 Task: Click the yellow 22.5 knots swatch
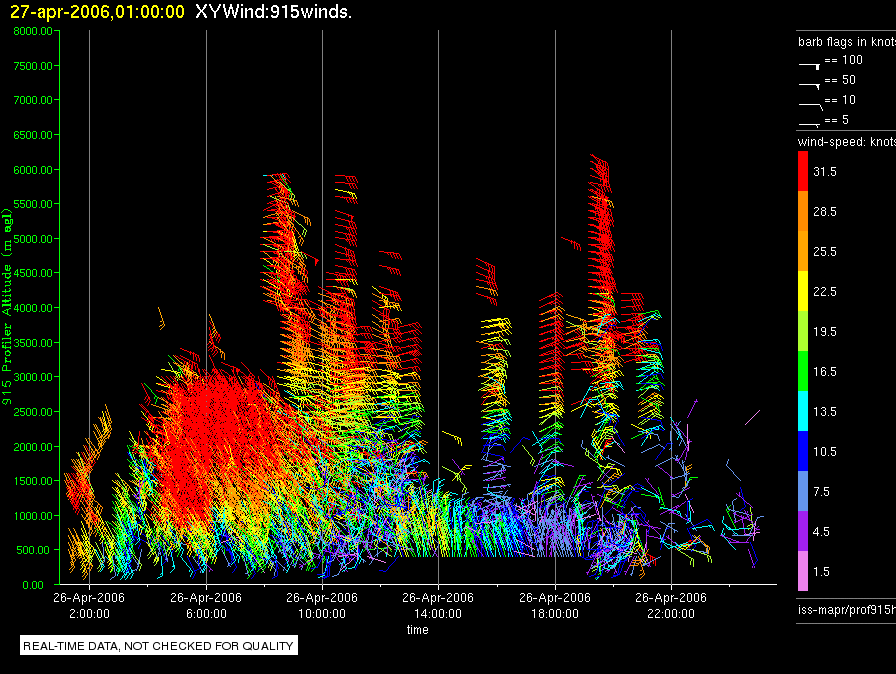click(803, 291)
